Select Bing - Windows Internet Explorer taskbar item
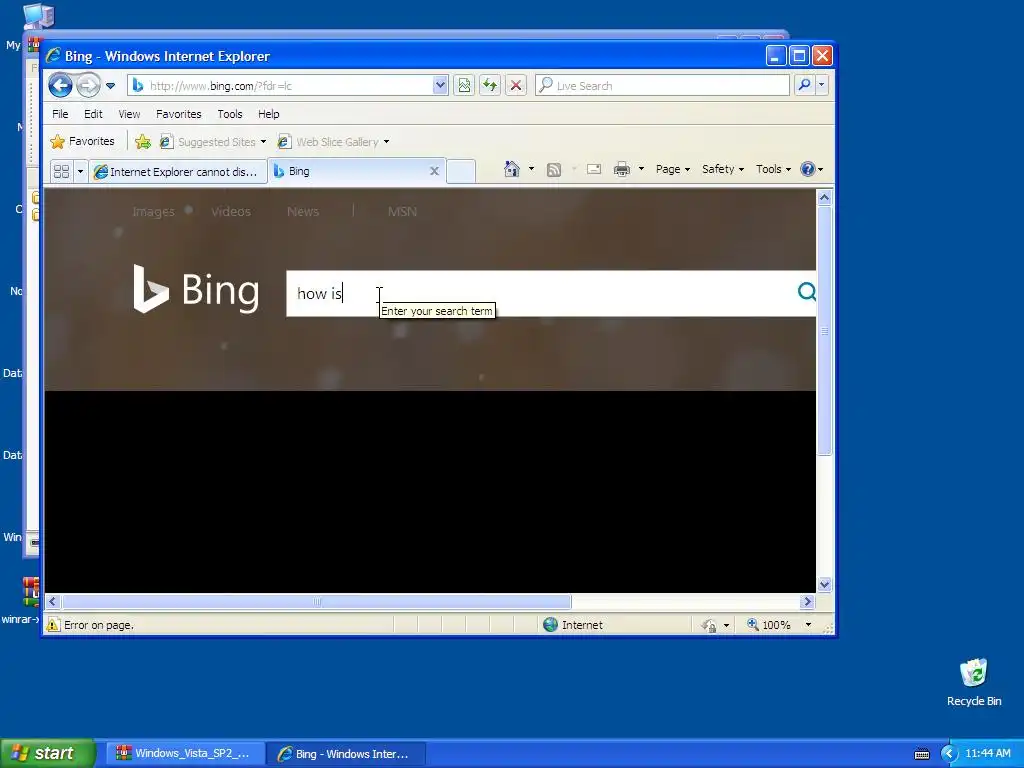 (x=345, y=754)
